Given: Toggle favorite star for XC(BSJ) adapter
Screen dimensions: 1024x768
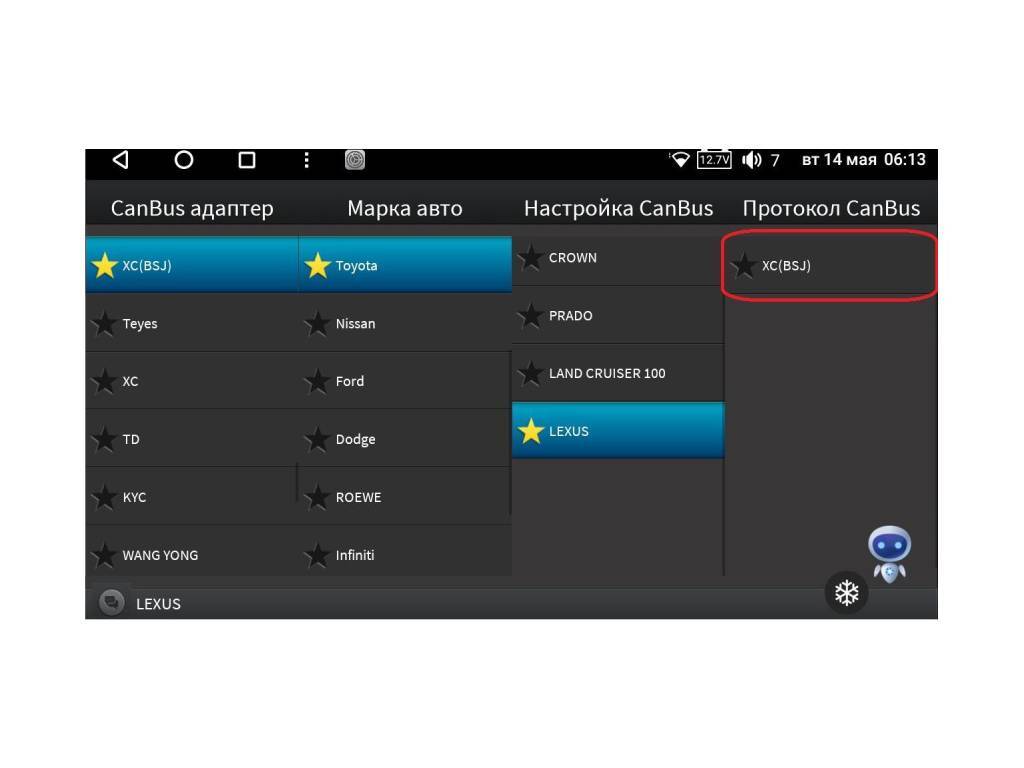Looking at the screenshot, I should point(104,266).
